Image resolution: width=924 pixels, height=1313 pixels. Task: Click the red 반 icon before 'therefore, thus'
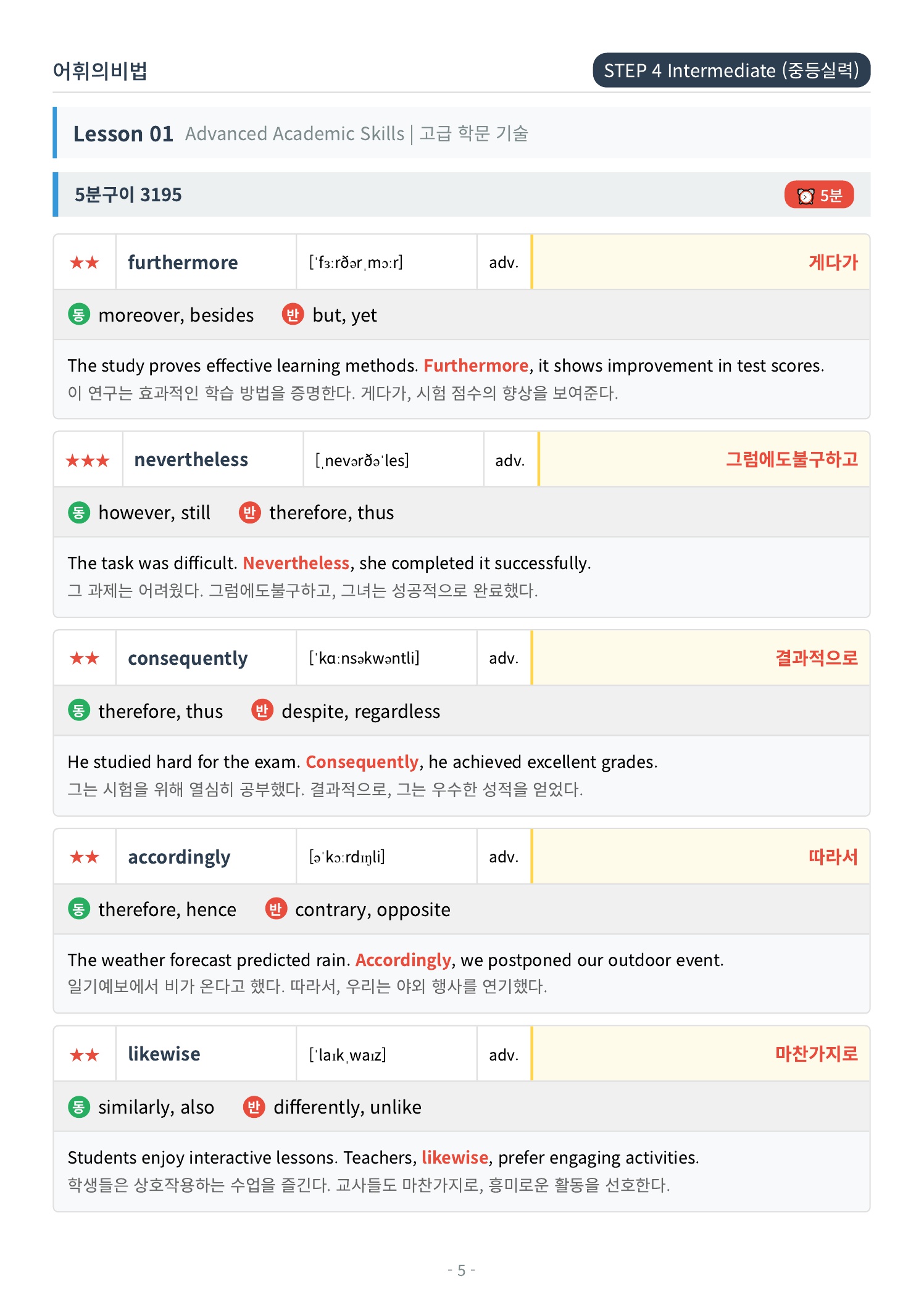pyautogui.click(x=249, y=512)
